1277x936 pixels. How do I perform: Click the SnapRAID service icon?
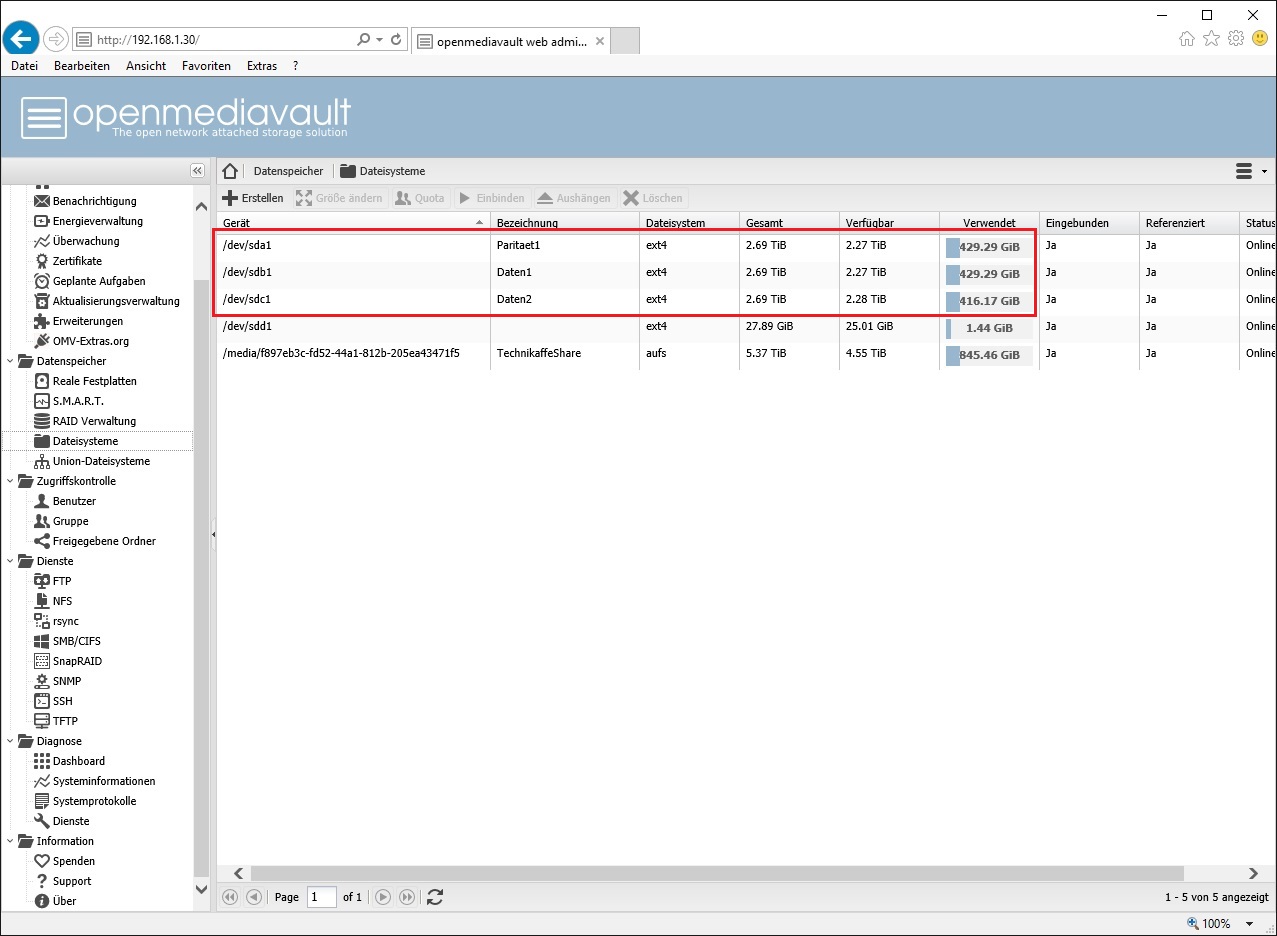(x=42, y=661)
